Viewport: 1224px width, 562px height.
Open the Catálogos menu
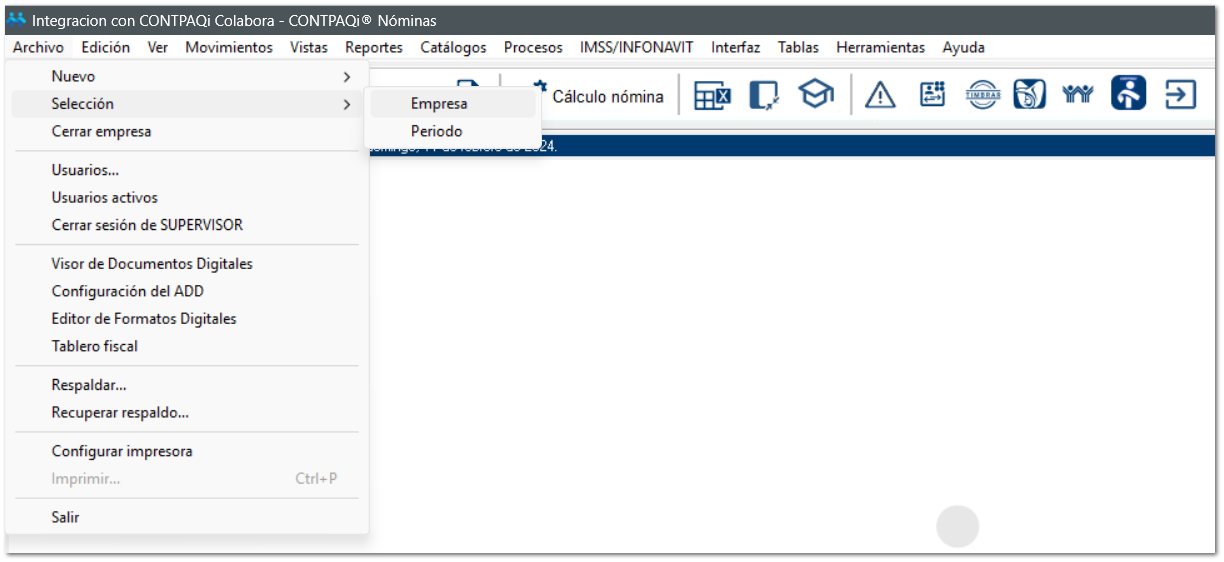tap(453, 47)
